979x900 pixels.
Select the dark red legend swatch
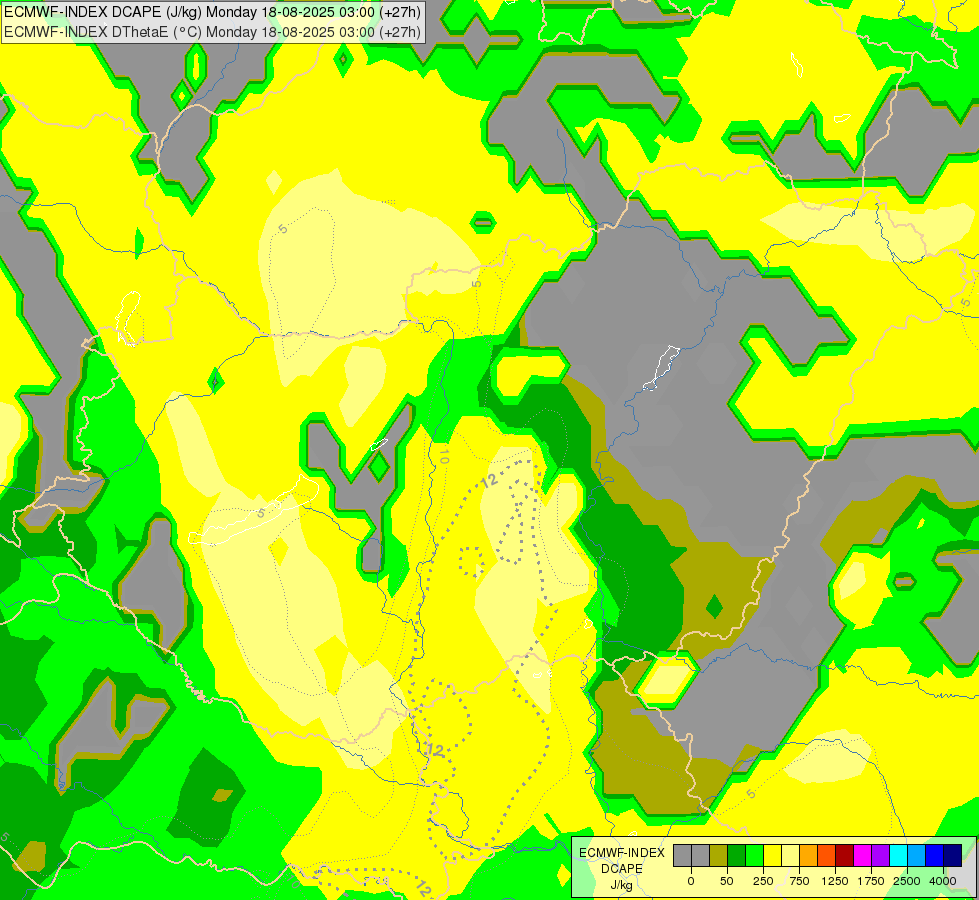pos(844,855)
